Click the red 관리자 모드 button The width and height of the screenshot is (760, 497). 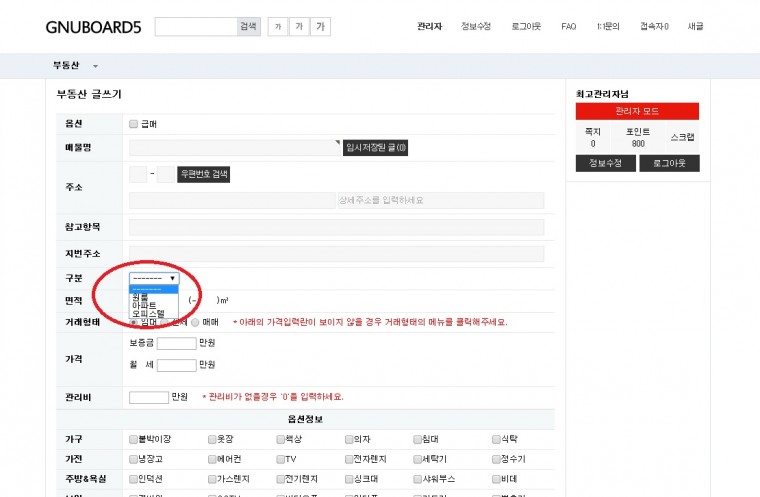[637, 111]
